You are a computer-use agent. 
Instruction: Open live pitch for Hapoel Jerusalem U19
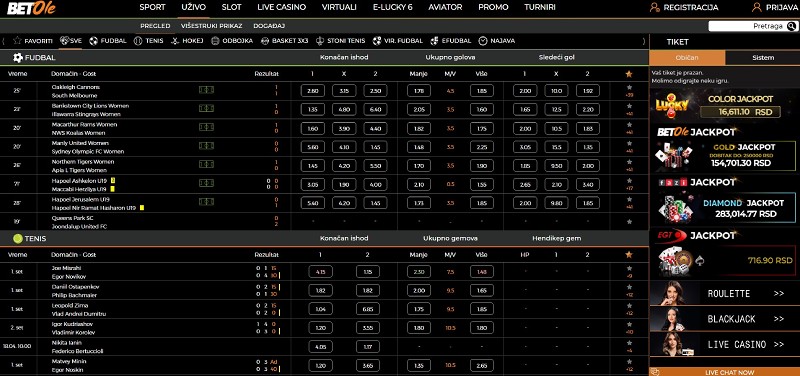[206, 202]
